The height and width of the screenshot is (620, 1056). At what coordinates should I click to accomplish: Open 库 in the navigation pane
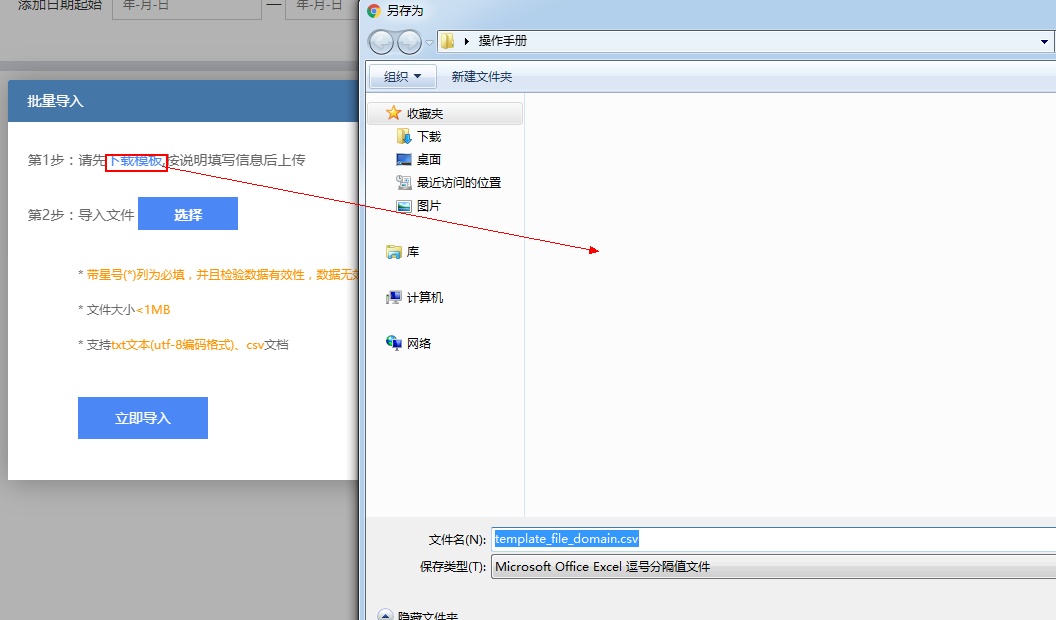[x=412, y=252]
